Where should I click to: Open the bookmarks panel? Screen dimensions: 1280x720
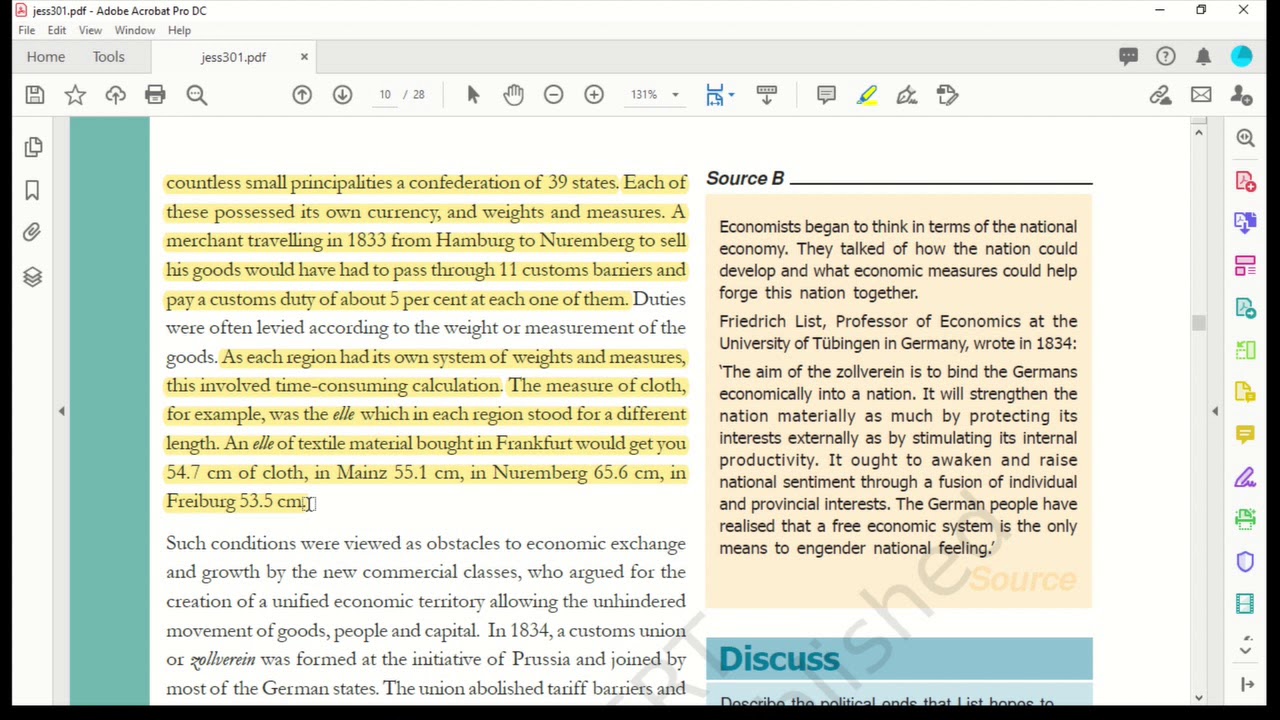point(32,190)
